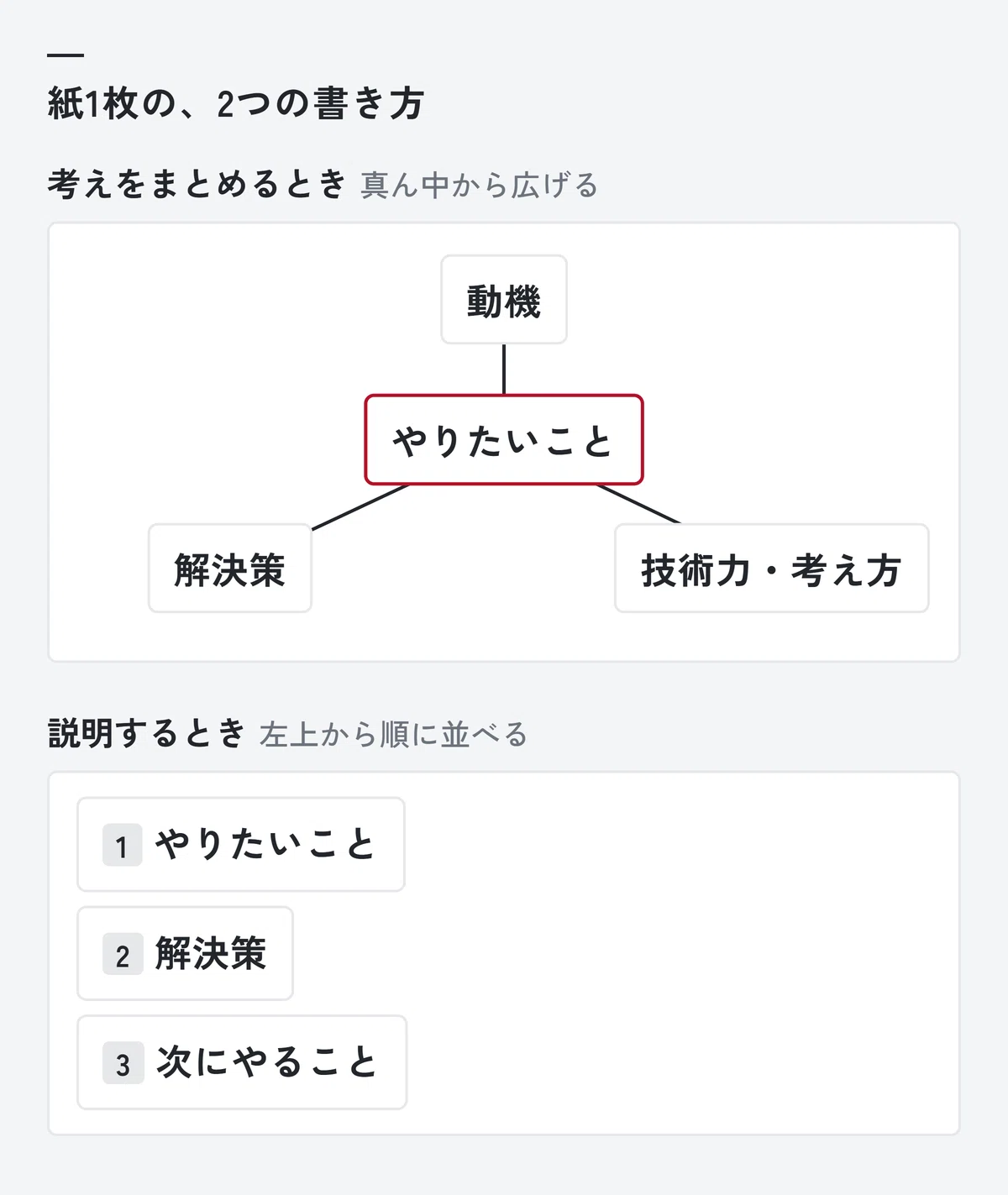The width and height of the screenshot is (1008, 1195).
Task: Click the 左上から順に並べる caption text
Action: (393, 735)
